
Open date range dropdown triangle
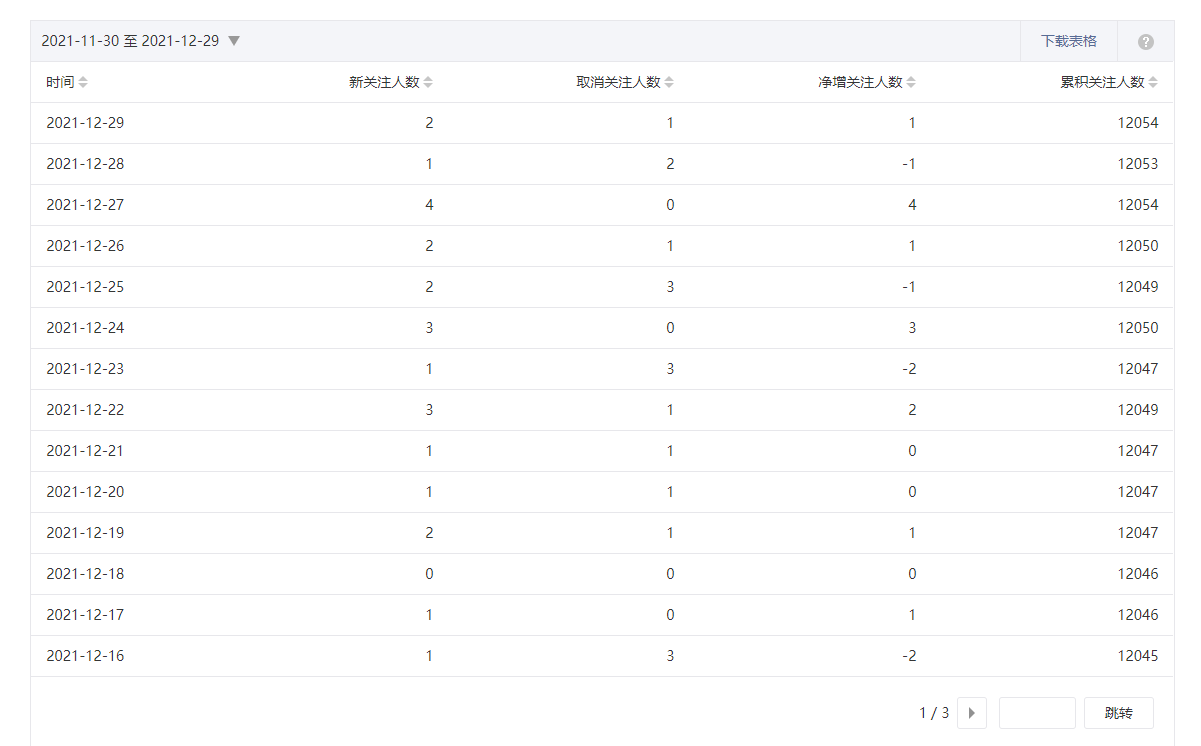click(x=234, y=41)
